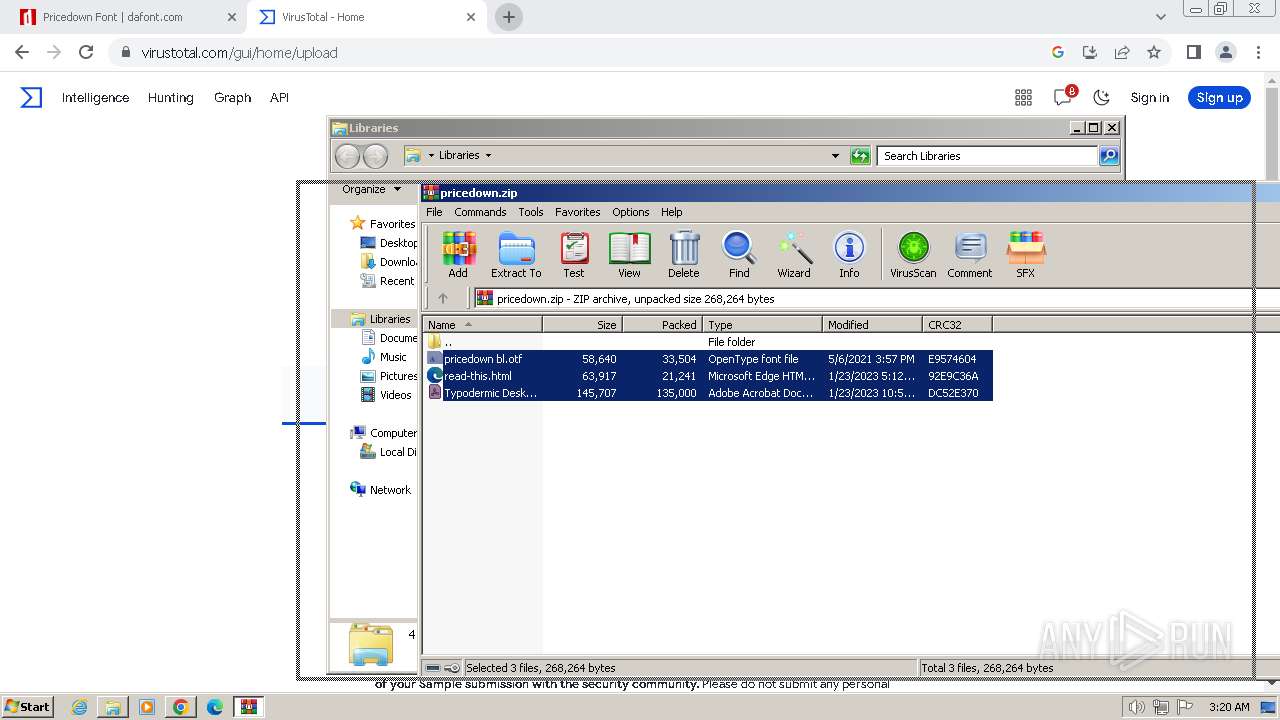Click the search icon in Libraries window

[x=1109, y=156]
